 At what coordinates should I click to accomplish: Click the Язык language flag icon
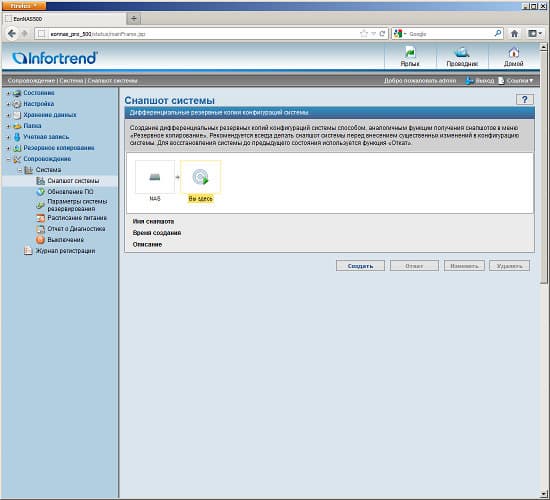(410, 53)
